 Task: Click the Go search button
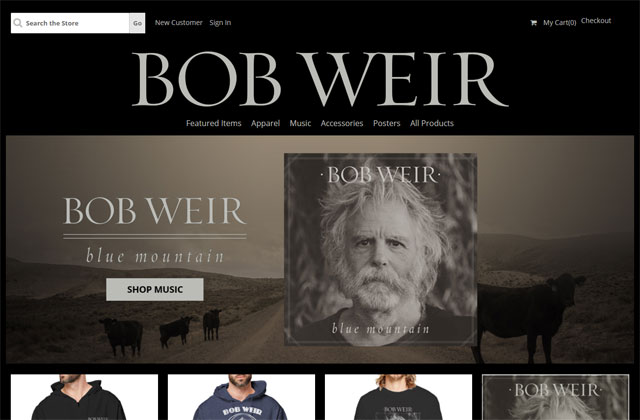pyautogui.click(x=137, y=23)
